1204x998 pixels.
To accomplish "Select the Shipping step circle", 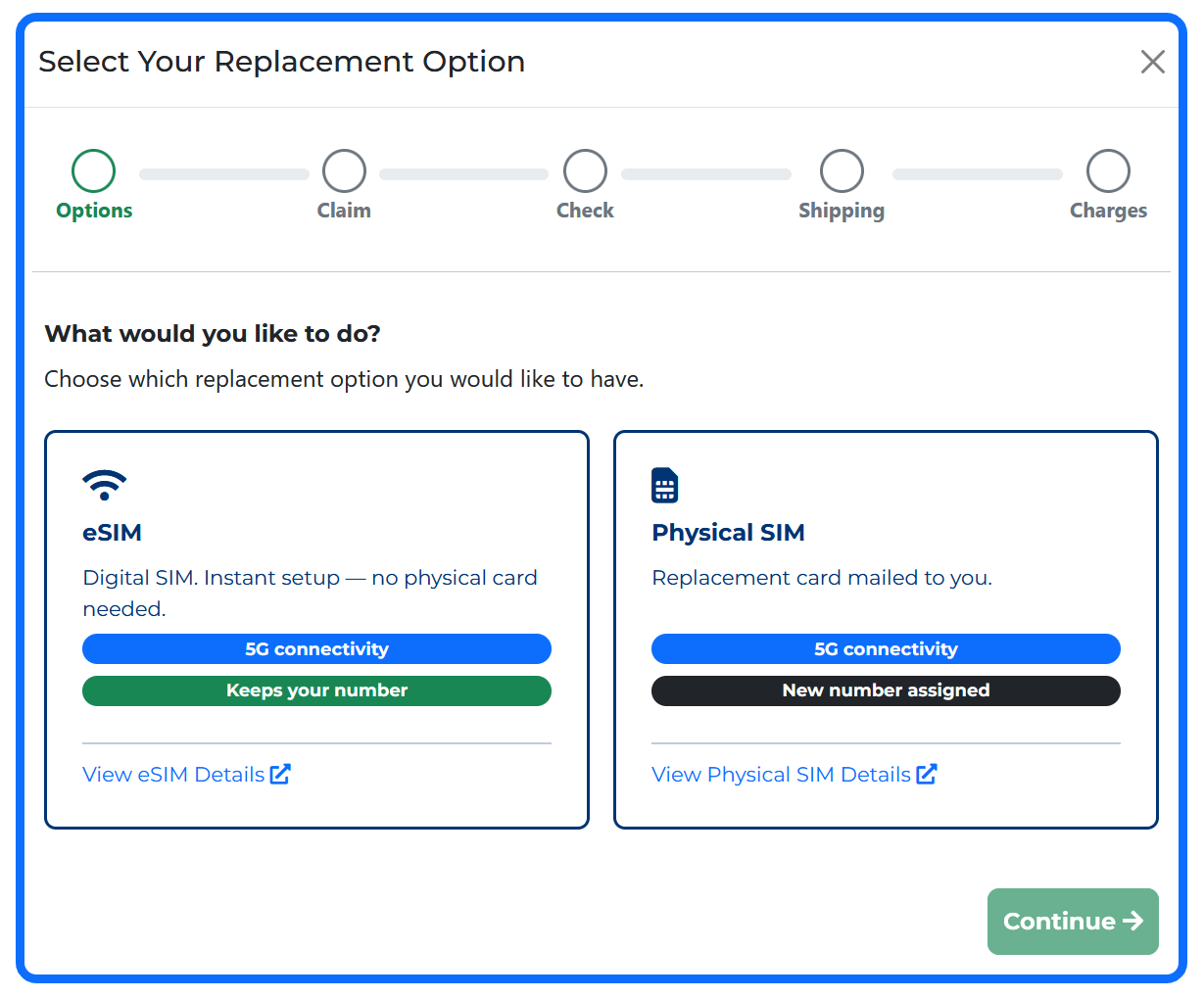I will tap(842, 170).
